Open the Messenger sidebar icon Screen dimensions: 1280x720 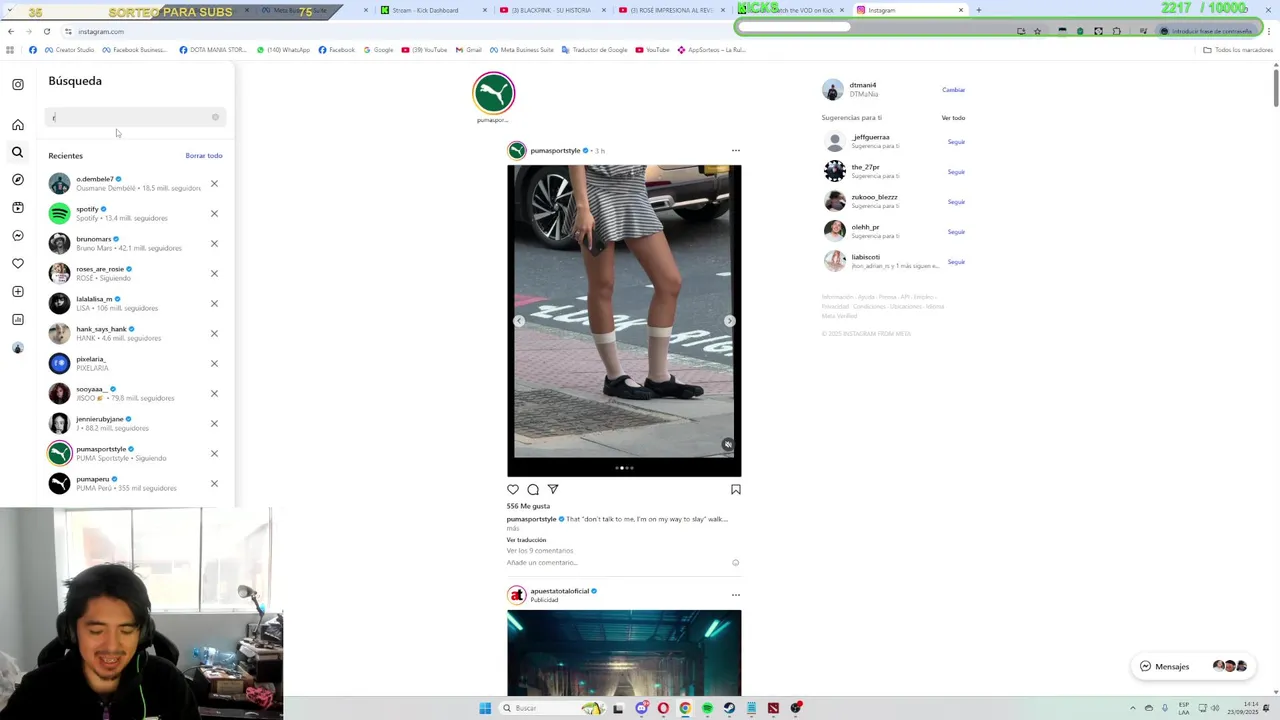click(17, 236)
